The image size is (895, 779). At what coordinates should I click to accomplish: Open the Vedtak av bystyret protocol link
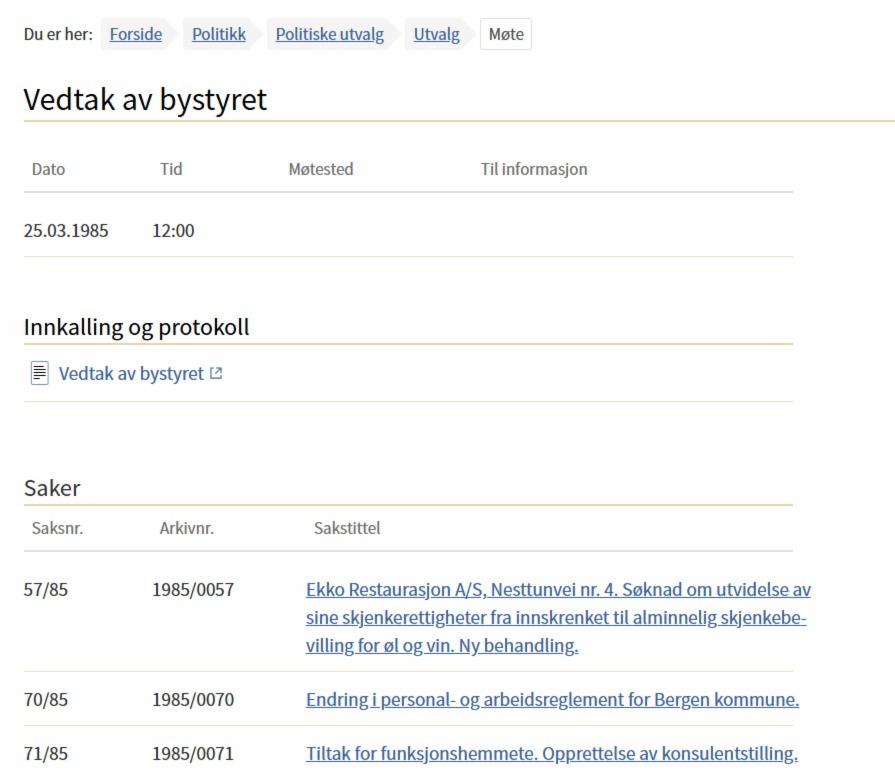point(131,374)
